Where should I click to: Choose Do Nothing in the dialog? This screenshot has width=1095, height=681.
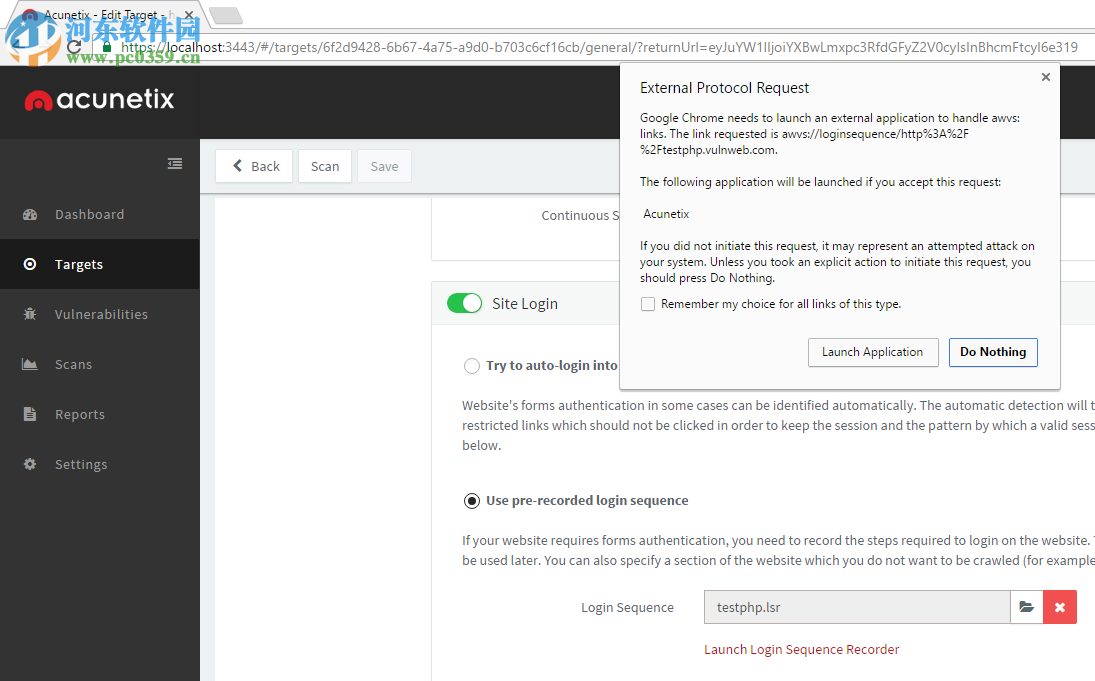[992, 352]
